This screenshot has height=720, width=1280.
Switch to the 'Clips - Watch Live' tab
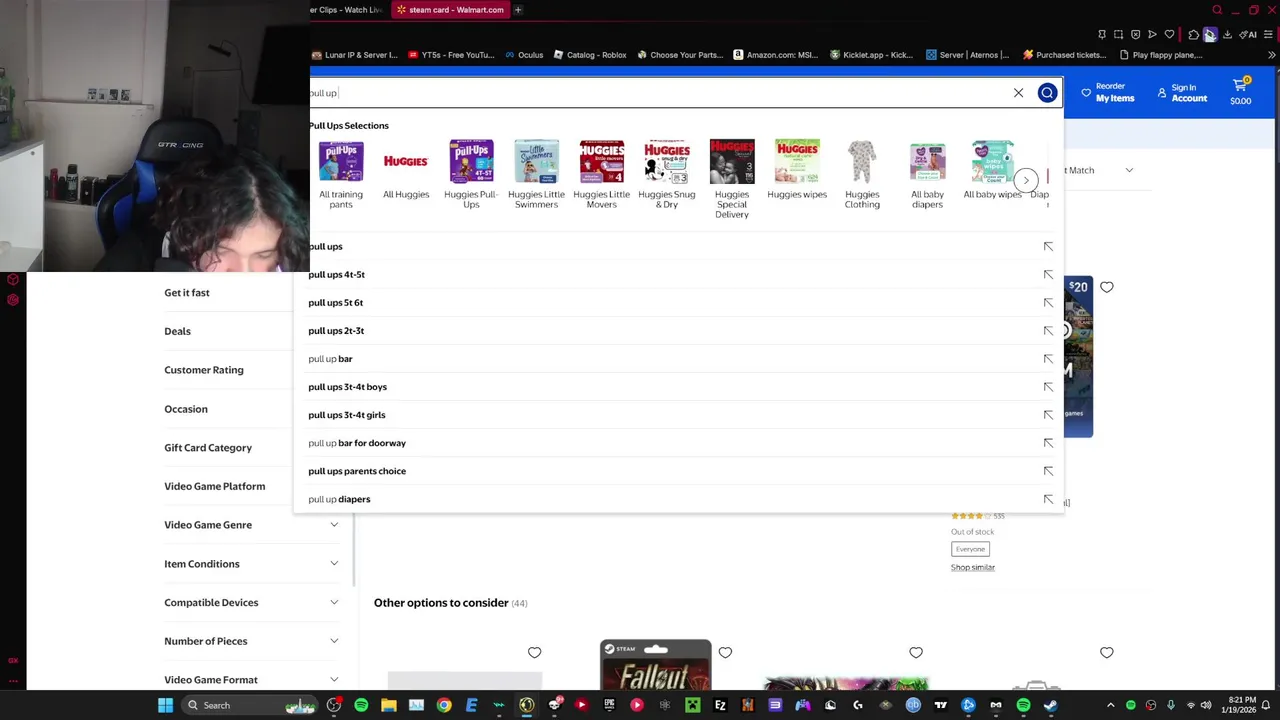346,10
